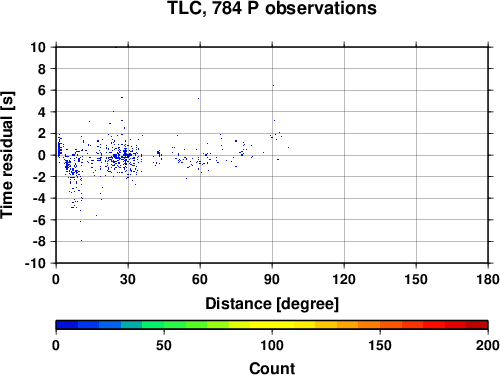500x375 pixels.
Task: Click the x-axis tick label 180
Action: [488, 279]
